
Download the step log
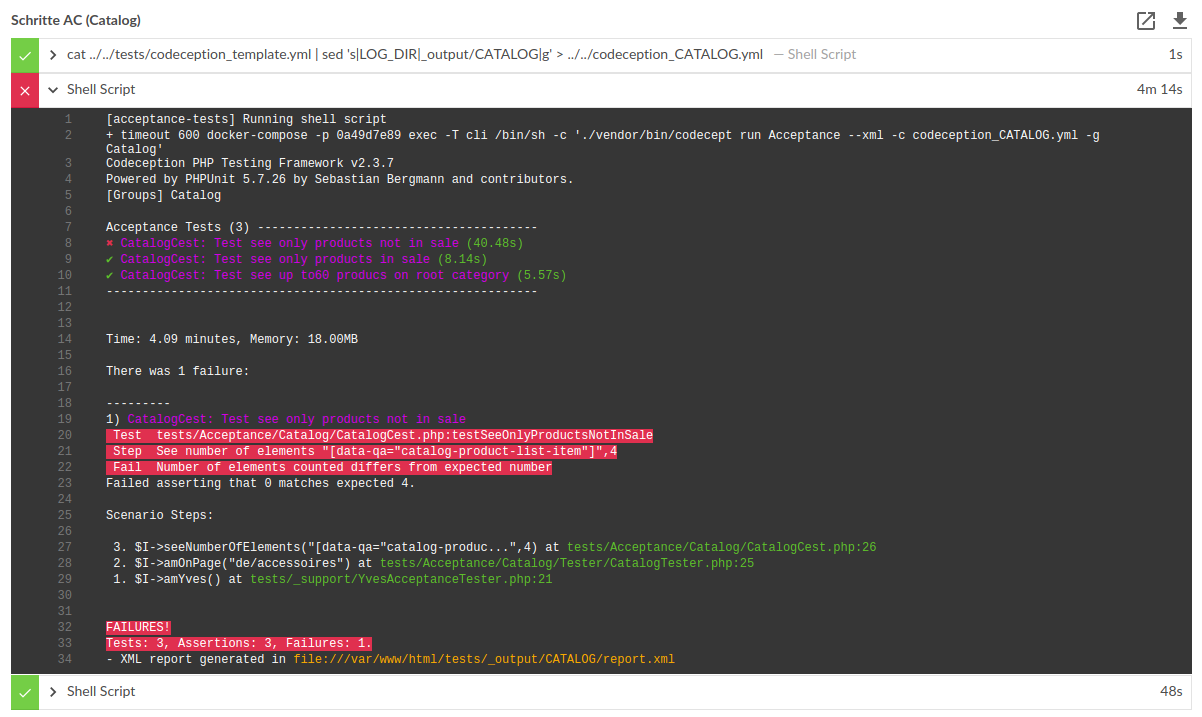(1179, 21)
